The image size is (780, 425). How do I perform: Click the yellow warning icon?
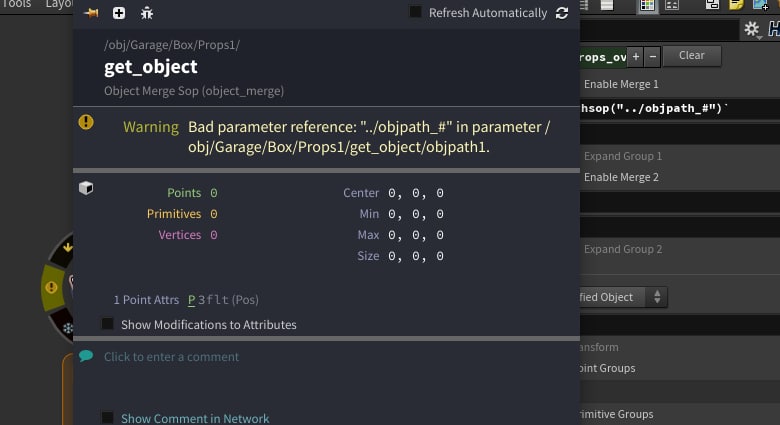pyautogui.click(x=86, y=122)
